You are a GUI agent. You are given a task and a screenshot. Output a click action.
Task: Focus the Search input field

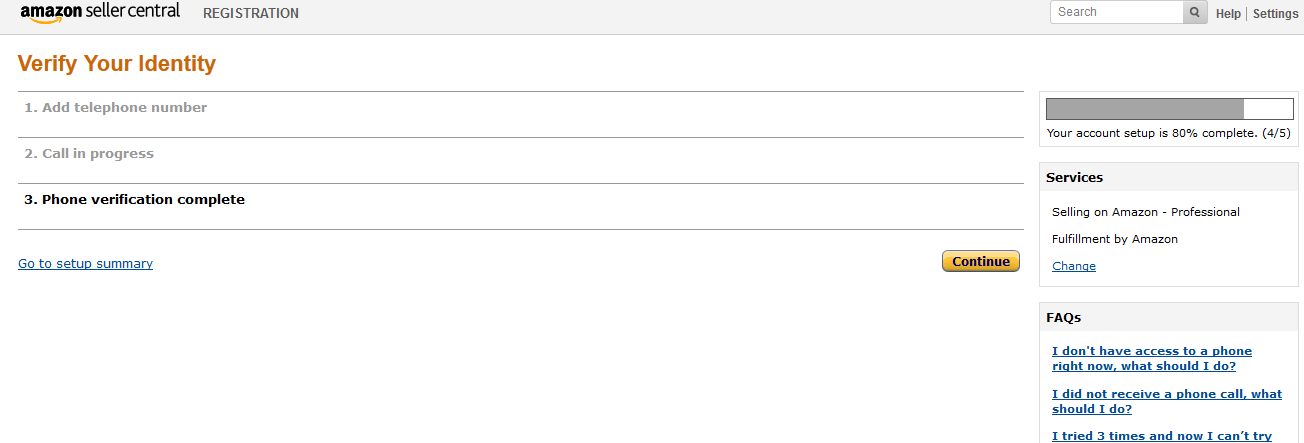(x=1117, y=12)
